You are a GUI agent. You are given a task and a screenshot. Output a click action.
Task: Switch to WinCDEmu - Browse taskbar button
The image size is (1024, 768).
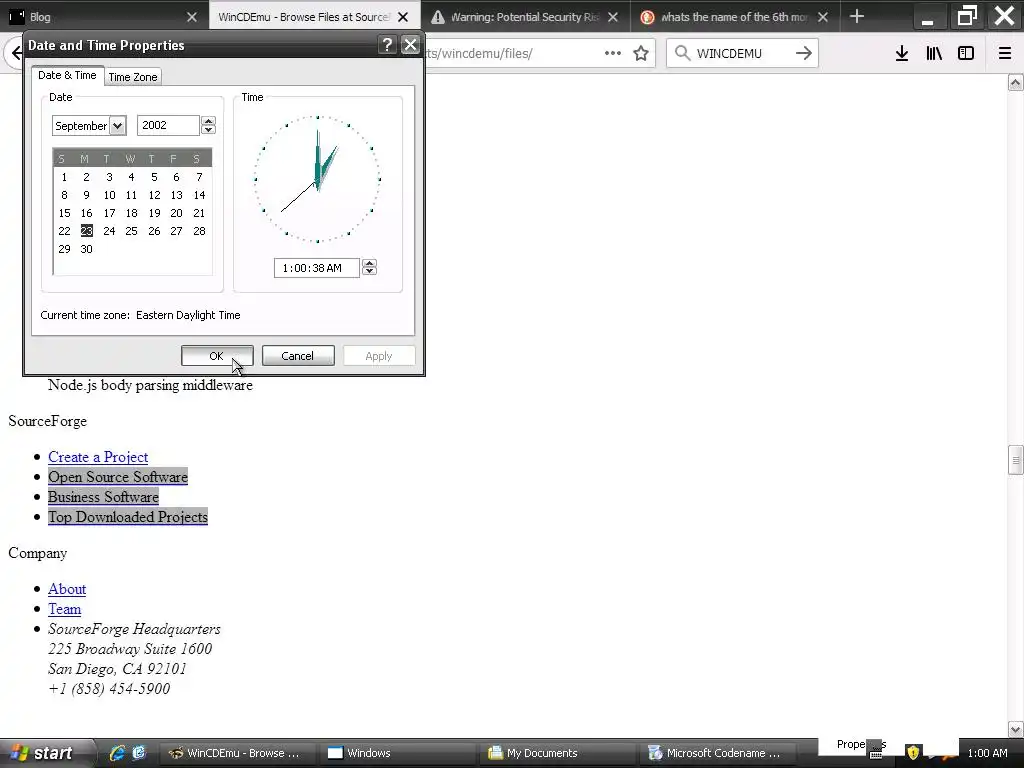(x=236, y=753)
